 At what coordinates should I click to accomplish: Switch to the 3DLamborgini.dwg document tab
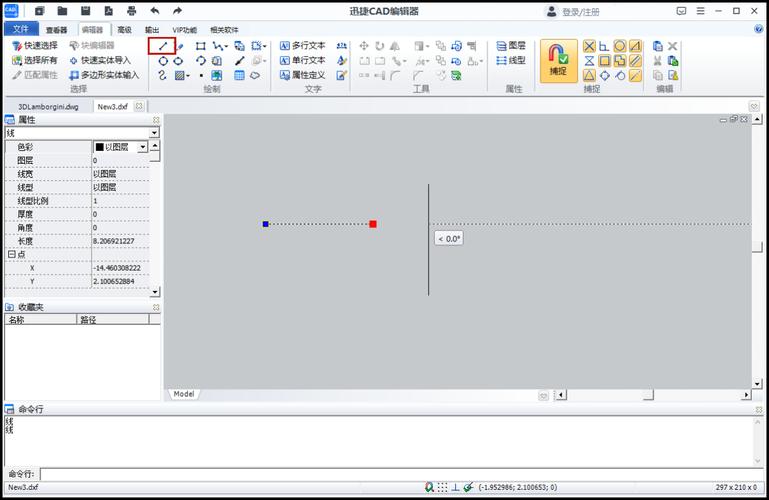pos(48,106)
